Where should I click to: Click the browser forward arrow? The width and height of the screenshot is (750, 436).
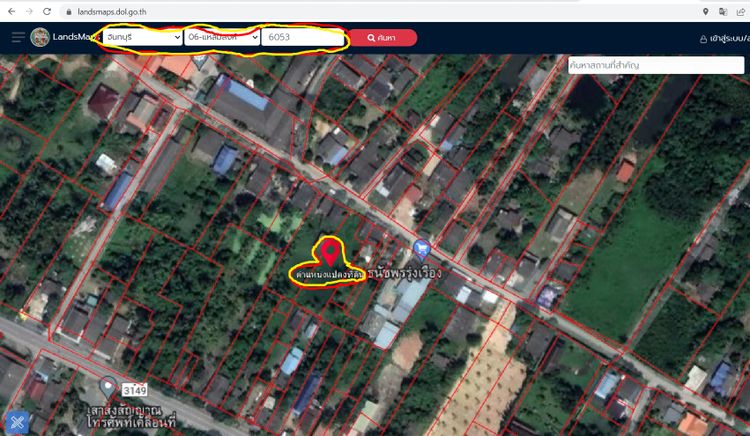pos(27,11)
